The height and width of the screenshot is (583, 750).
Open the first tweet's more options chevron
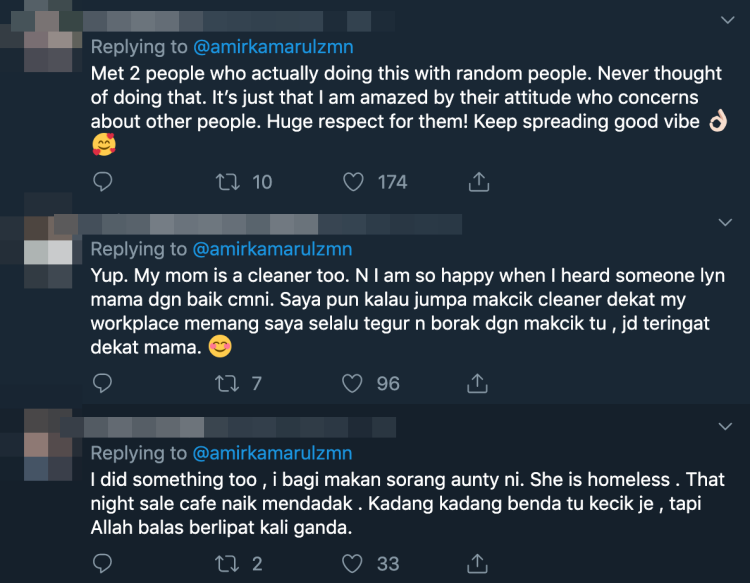[x=727, y=18]
